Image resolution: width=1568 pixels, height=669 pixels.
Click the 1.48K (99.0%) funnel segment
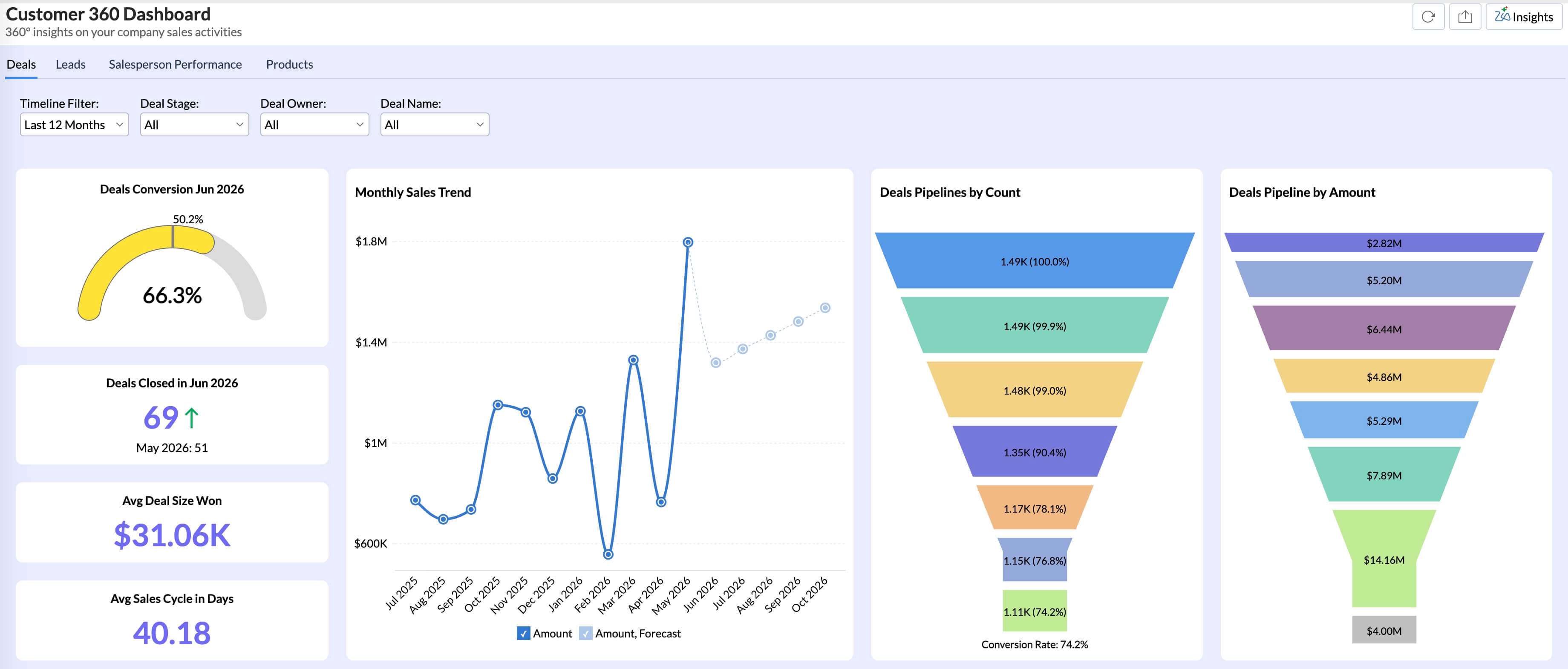pyautogui.click(x=1035, y=389)
